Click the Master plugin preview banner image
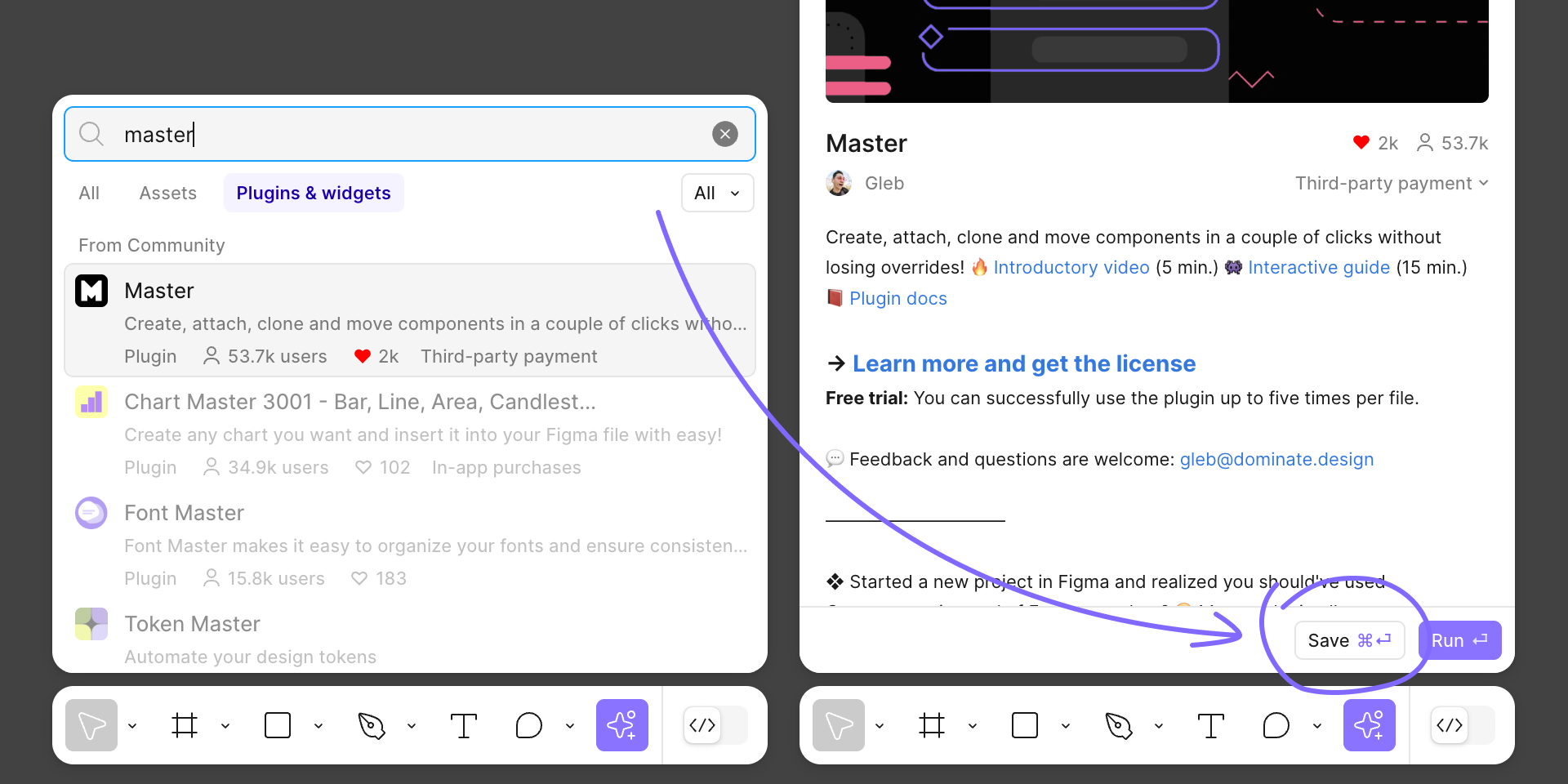Viewport: 1568px width, 784px height. tap(1157, 51)
